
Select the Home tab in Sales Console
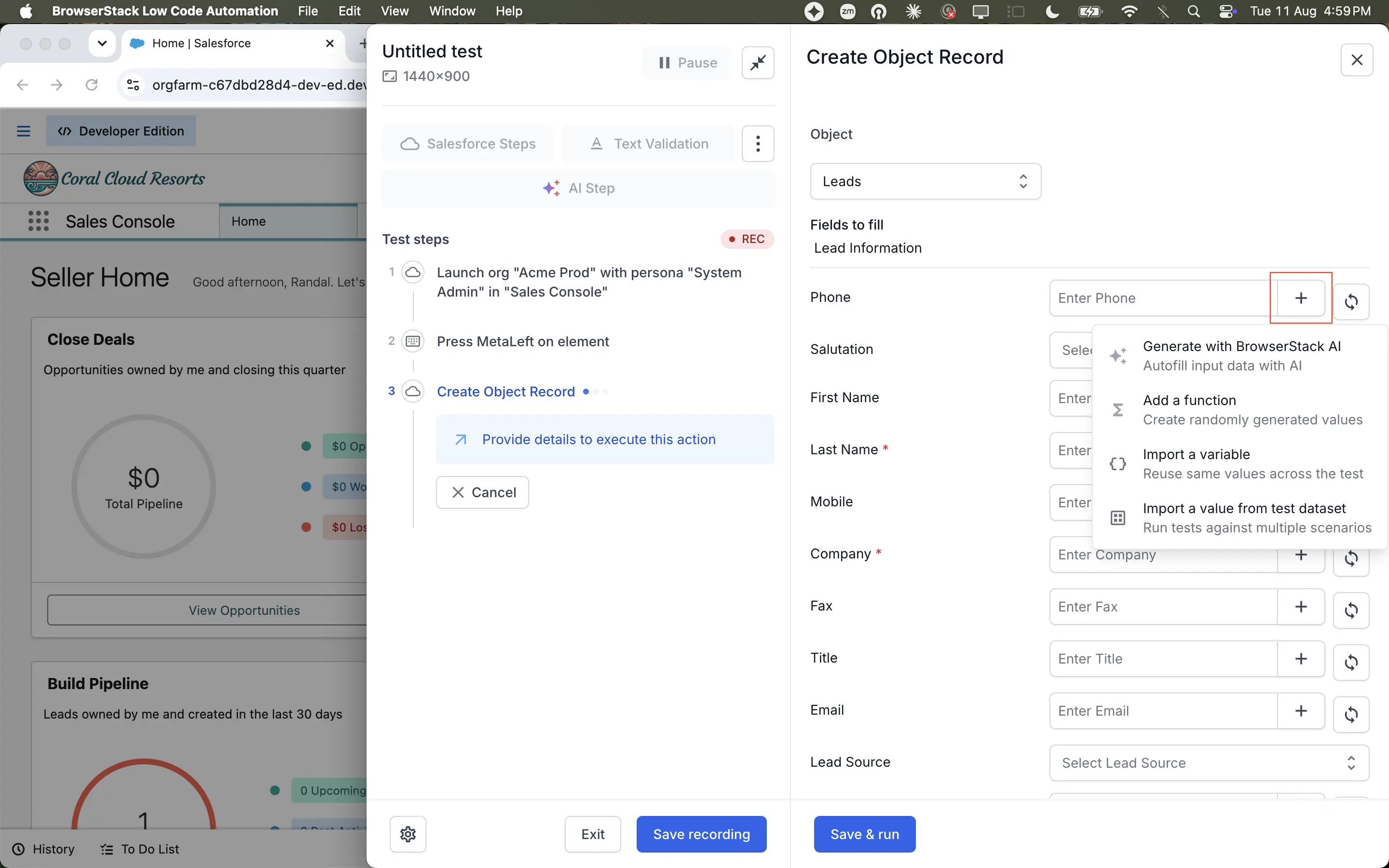[288, 221]
